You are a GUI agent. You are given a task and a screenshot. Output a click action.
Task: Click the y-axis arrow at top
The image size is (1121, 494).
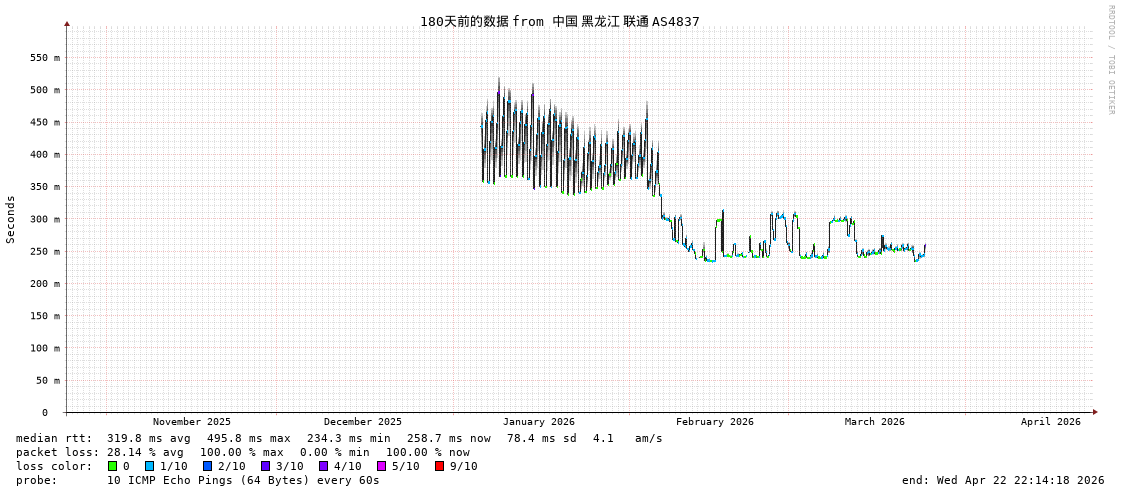67,23
